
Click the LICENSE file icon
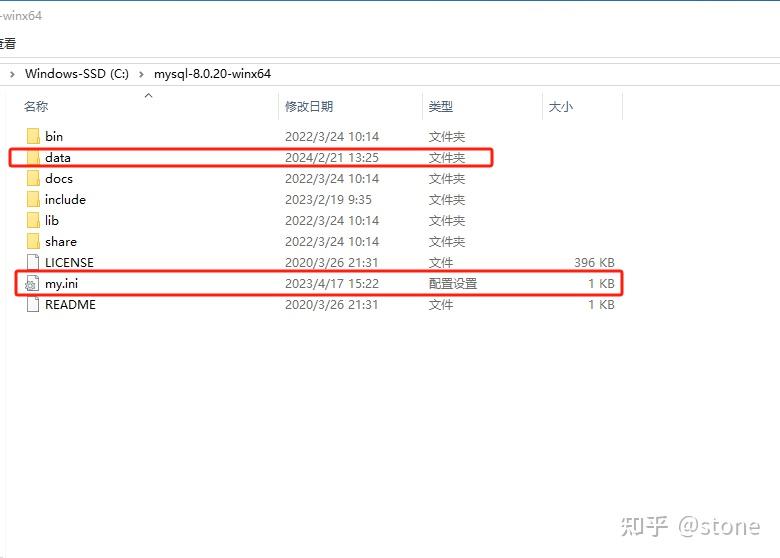[33, 263]
